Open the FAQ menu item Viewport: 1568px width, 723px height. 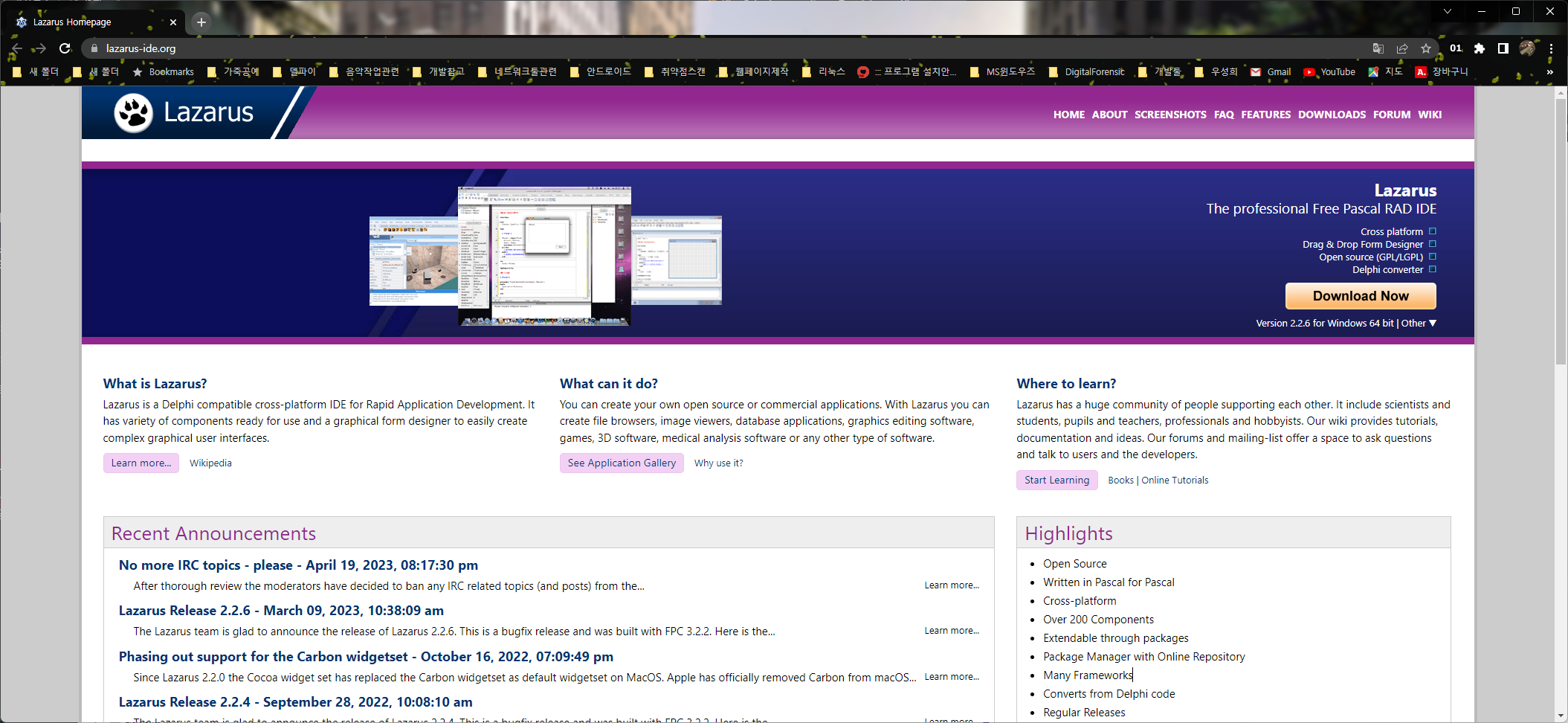coord(1224,115)
